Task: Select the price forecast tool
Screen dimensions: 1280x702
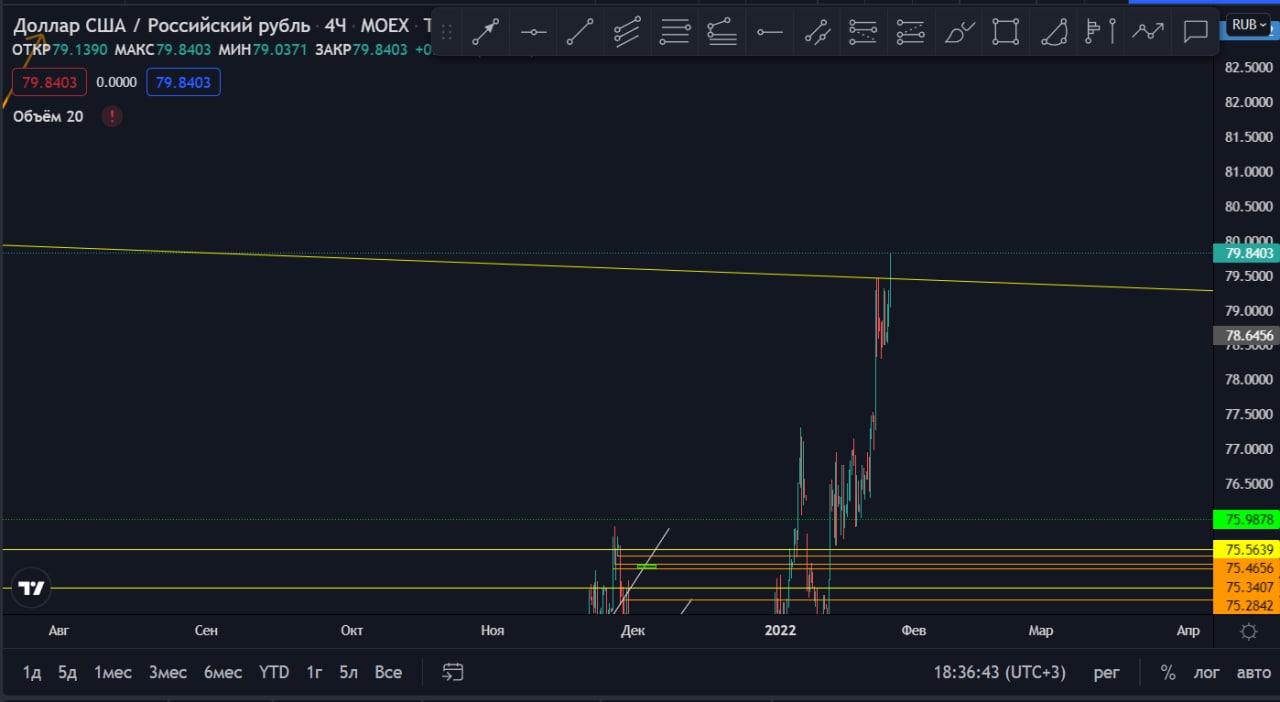Action: pyautogui.click(x=1148, y=32)
